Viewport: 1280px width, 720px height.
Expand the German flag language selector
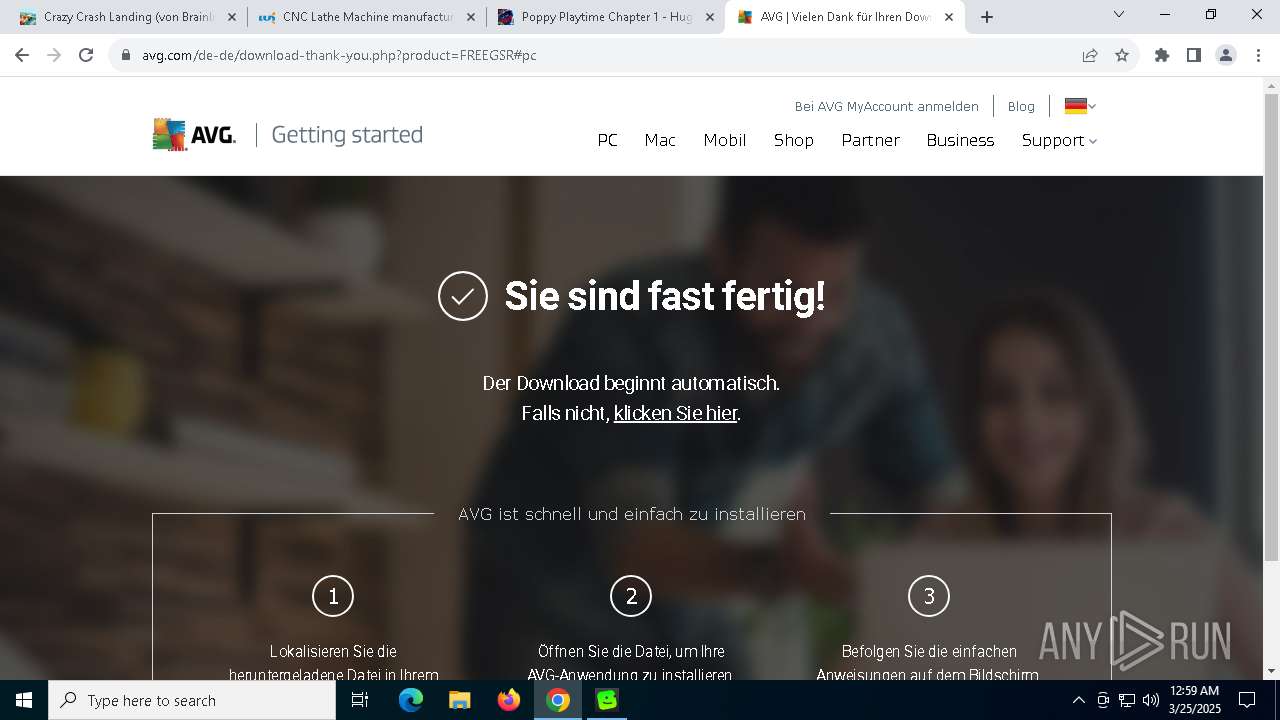point(1081,106)
